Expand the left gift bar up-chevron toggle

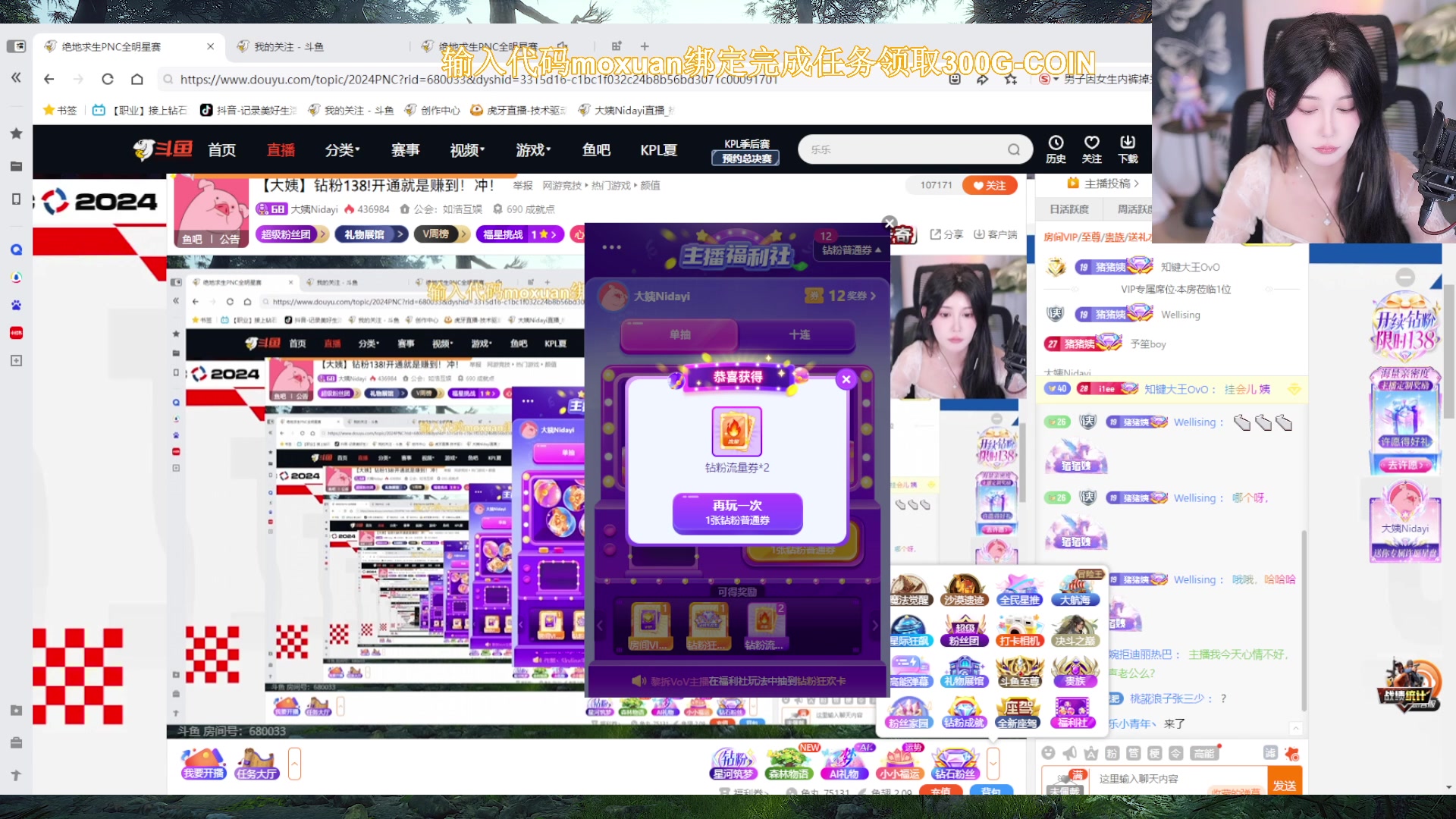[295, 763]
